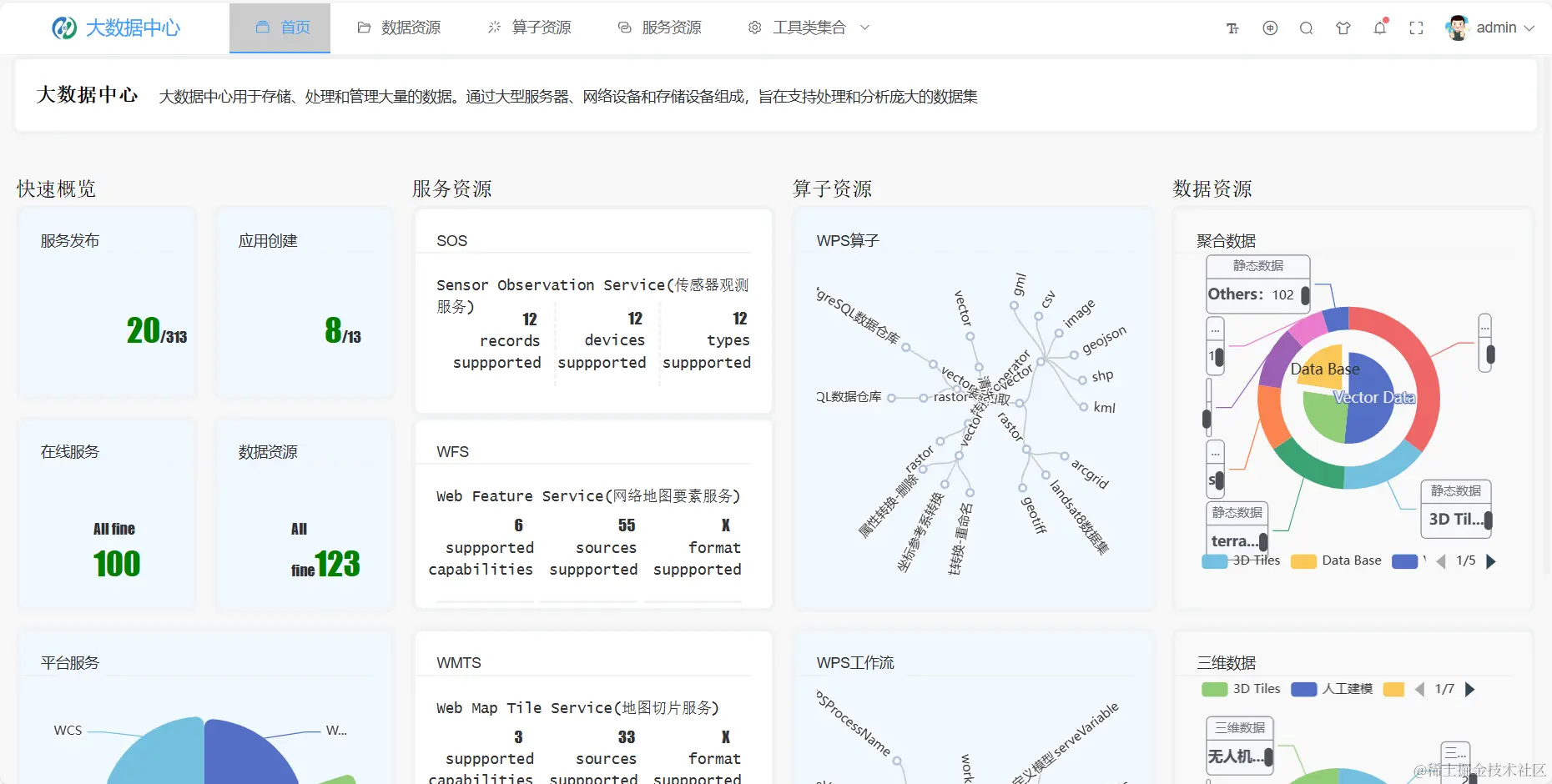Viewport: 1552px width, 784px height.
Task: Open search with the magnifier icon
Action: (x=1307, y=28)
